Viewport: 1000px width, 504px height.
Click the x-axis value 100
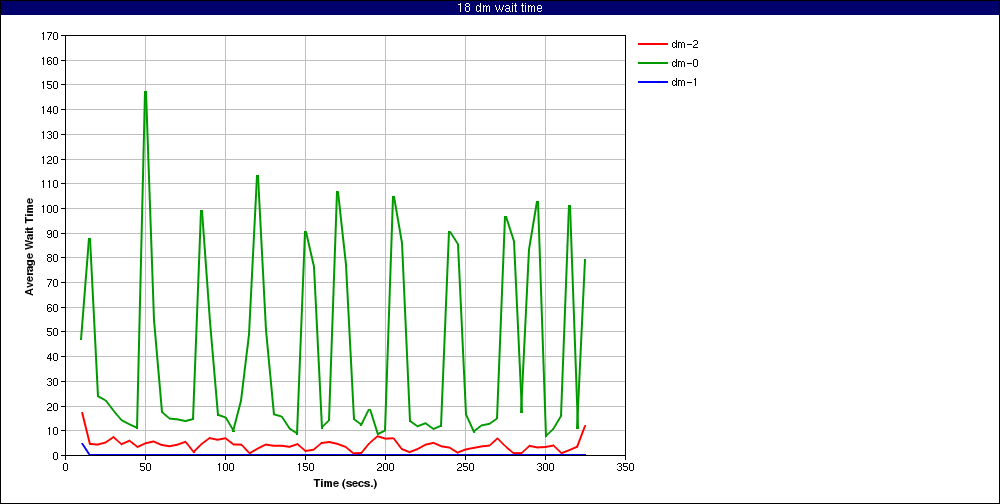[x=225, y=467]
